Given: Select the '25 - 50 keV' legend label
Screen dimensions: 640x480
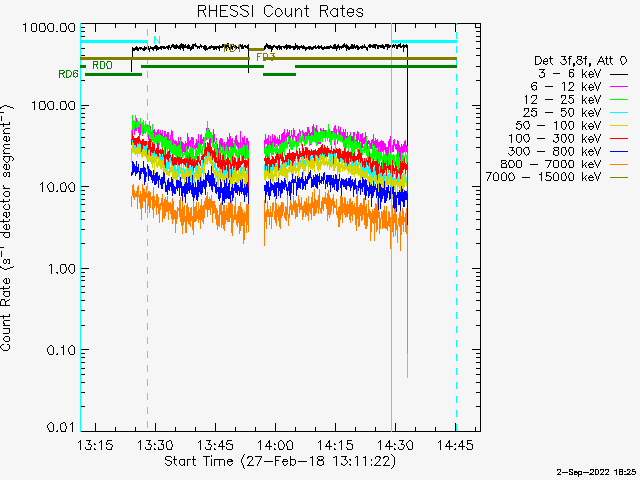Looking at the screenshot, I should point(562,113).
